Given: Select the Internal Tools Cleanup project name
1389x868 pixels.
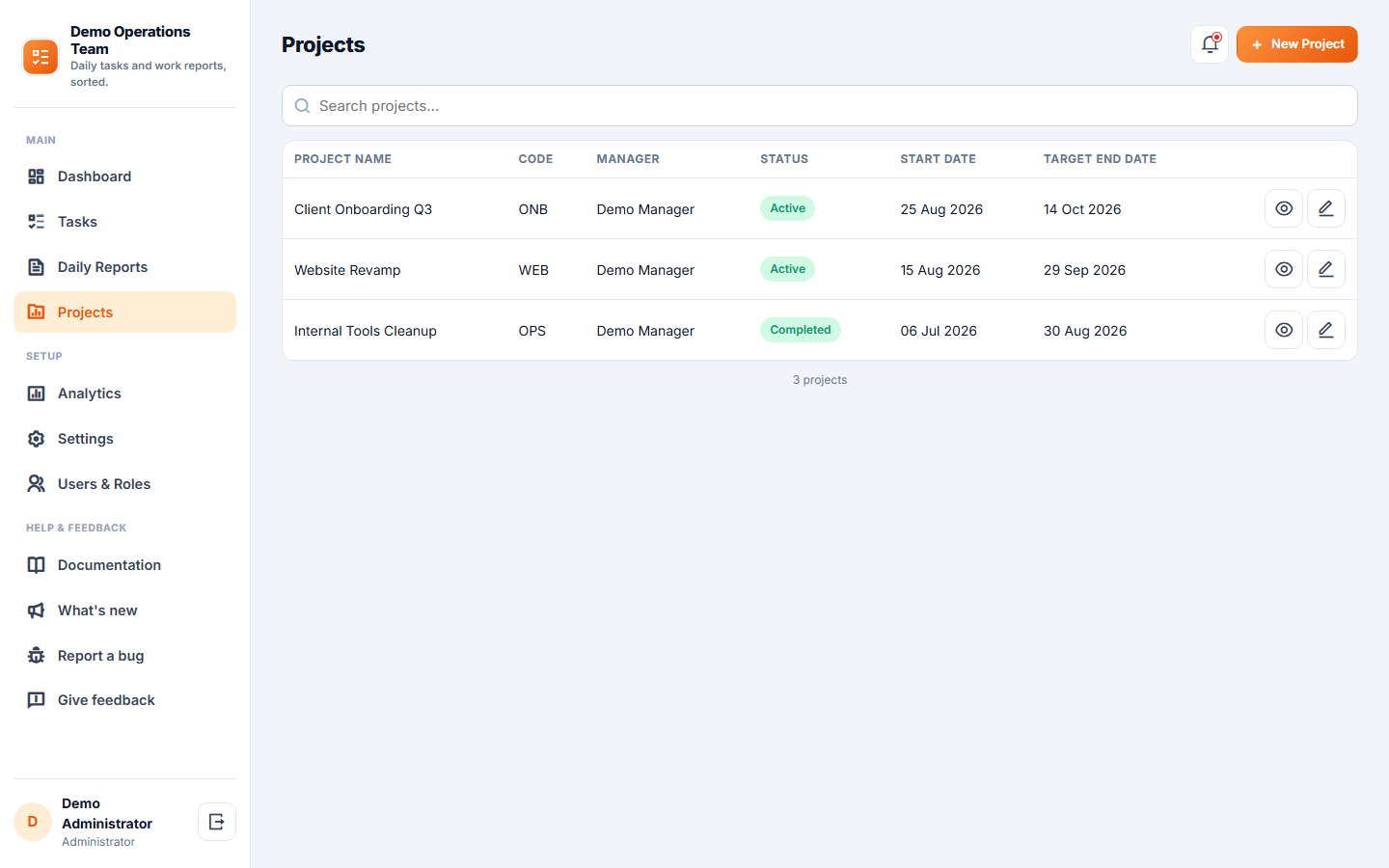Looking at the screenshot, I should click(366, 331).
